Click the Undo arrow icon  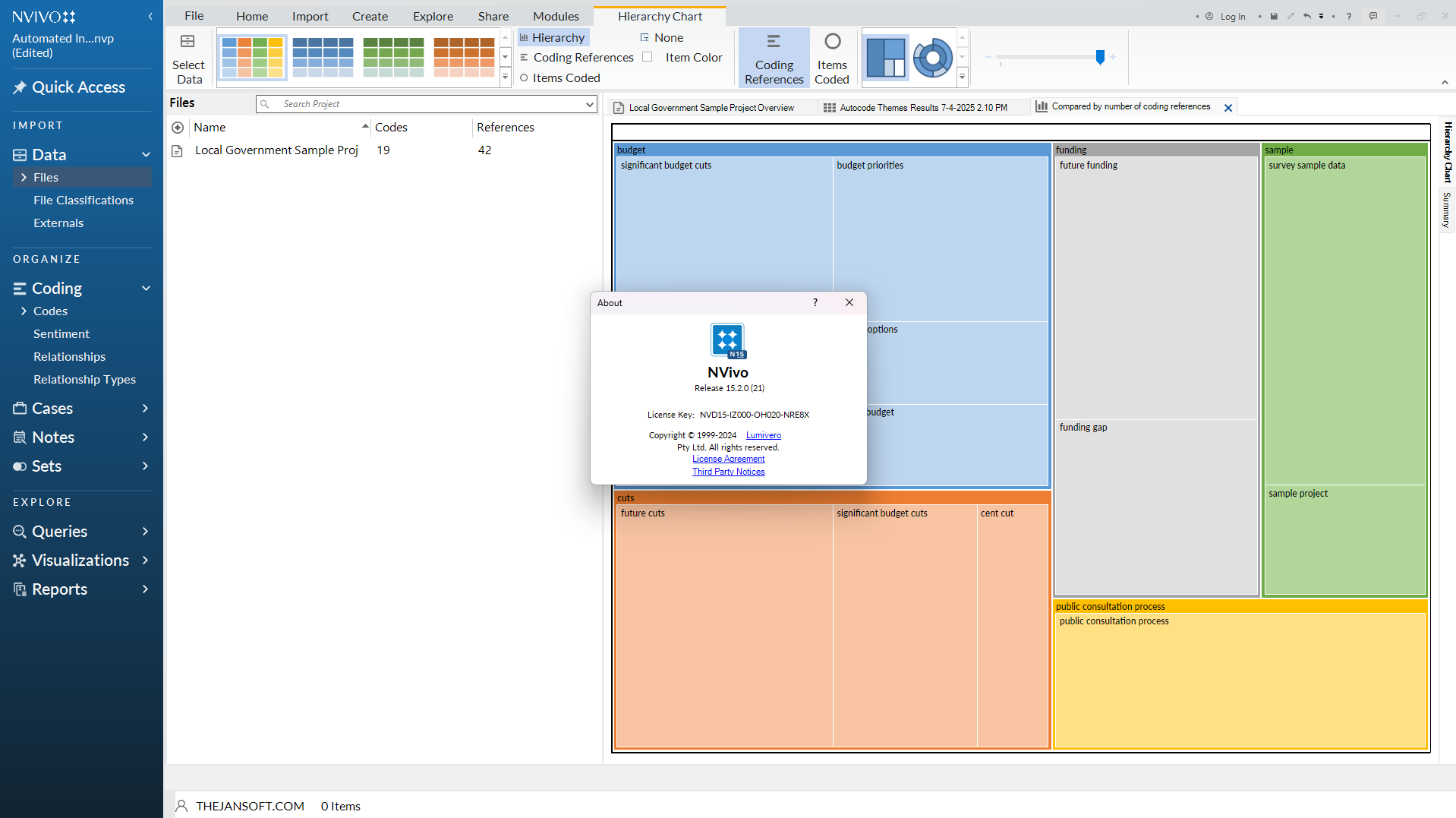(x=1307, y=16)
